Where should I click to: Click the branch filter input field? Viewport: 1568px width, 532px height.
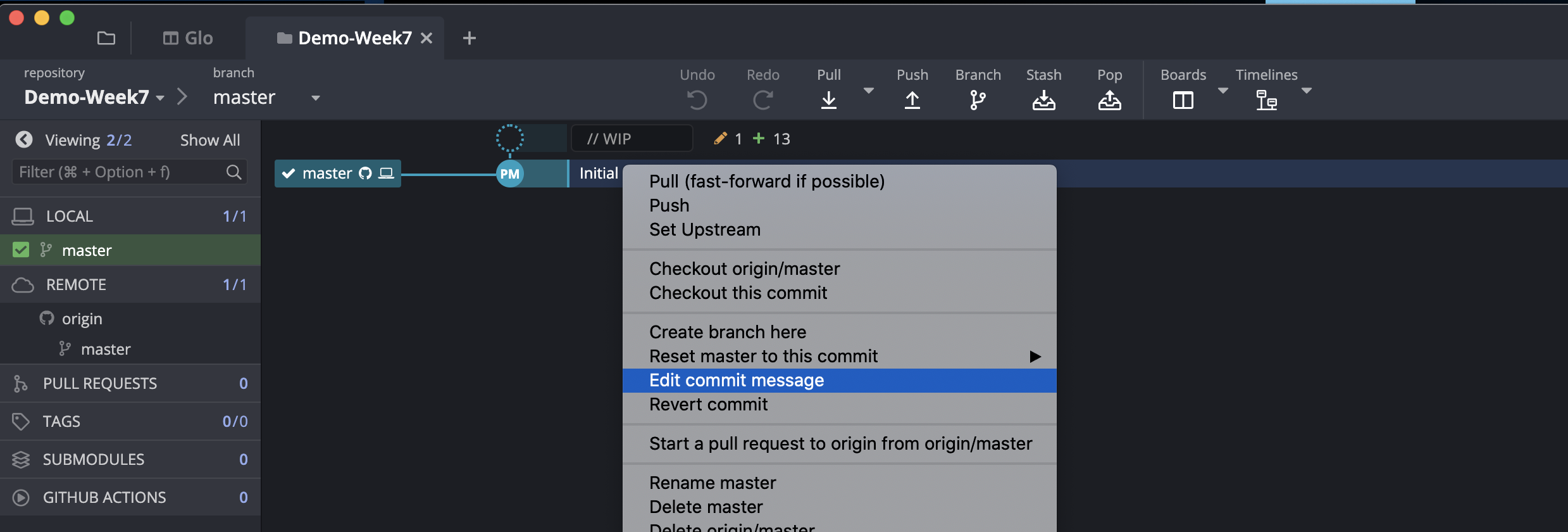tap(120, 172)
